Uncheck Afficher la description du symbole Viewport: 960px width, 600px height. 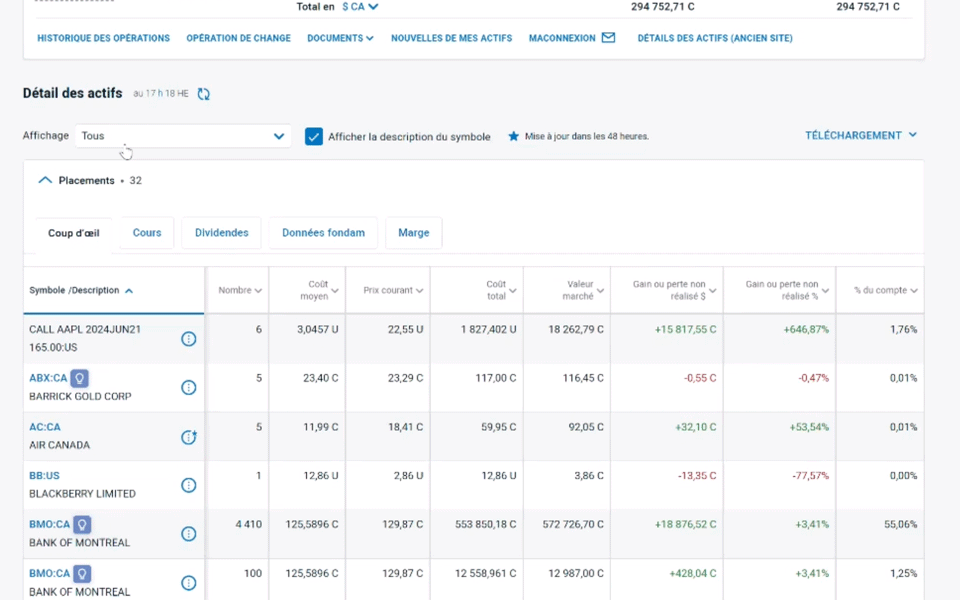[x=313, y=137]
